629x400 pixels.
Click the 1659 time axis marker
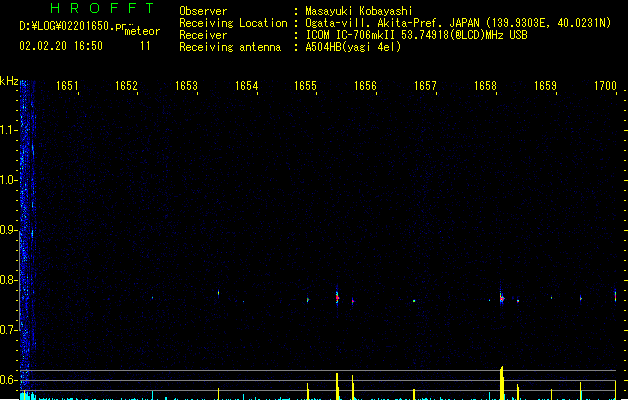click(545, 86)
